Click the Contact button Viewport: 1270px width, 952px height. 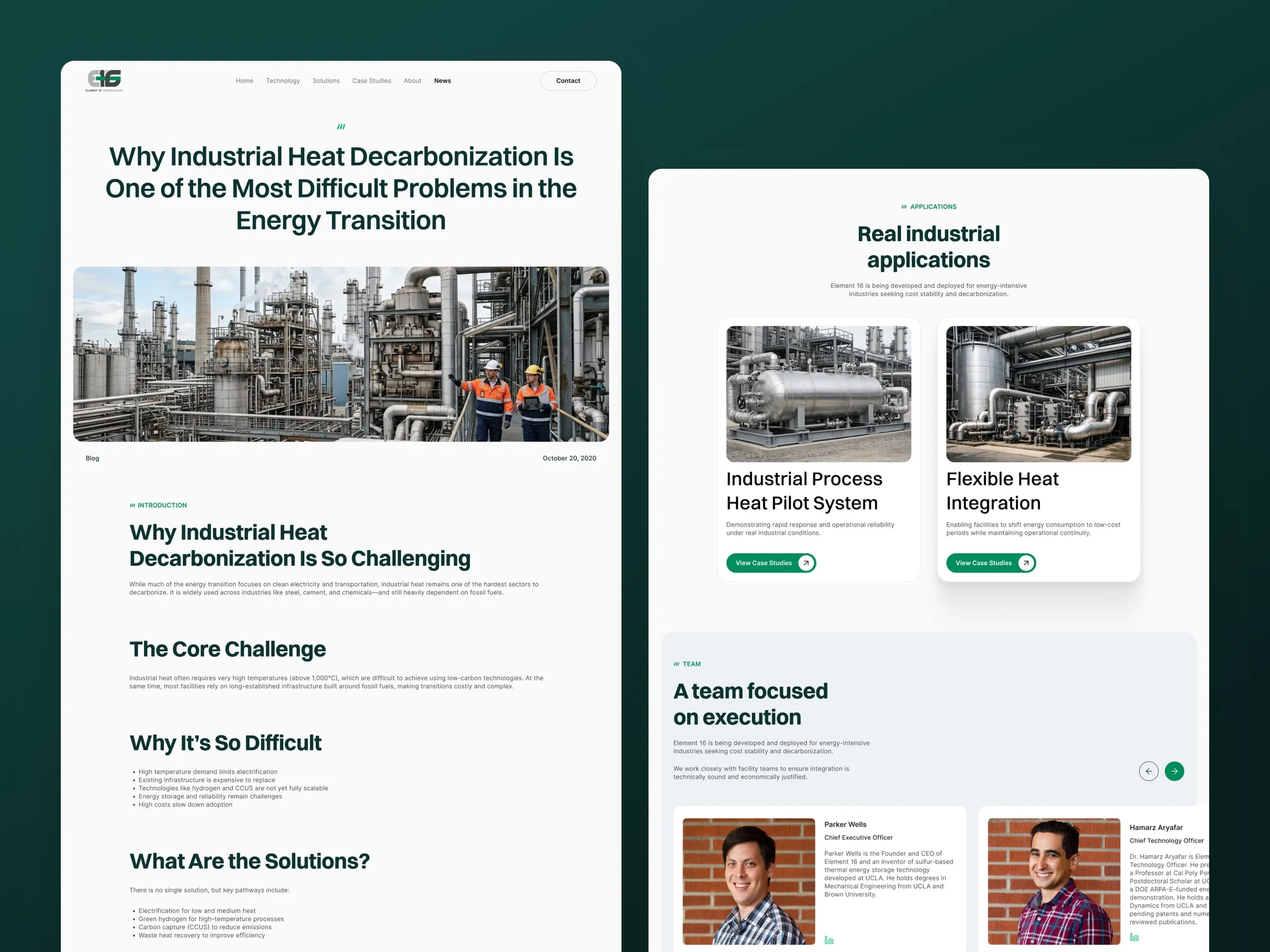tap(568, 81)
